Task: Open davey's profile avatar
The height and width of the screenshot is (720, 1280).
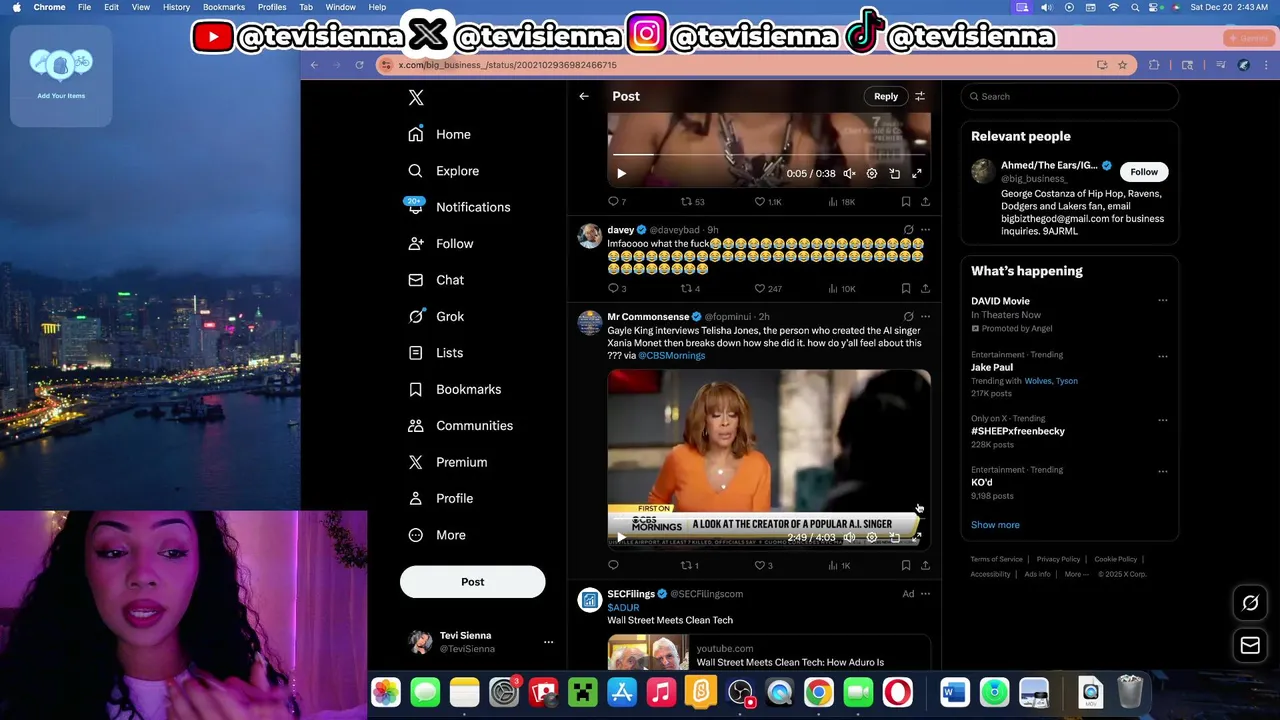Action: point(590,236)
